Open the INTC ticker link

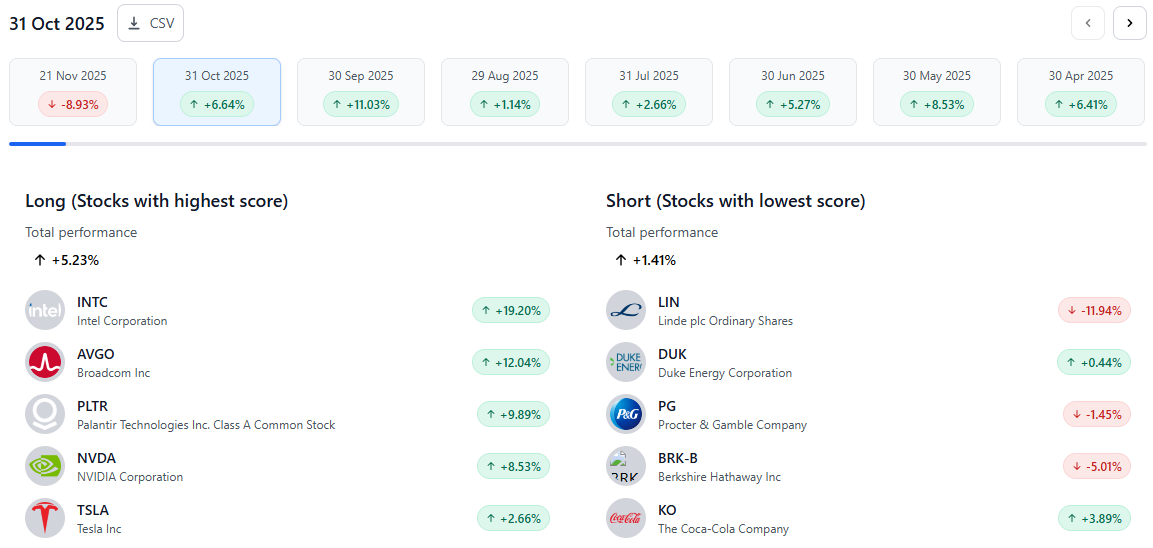(92, 302)
